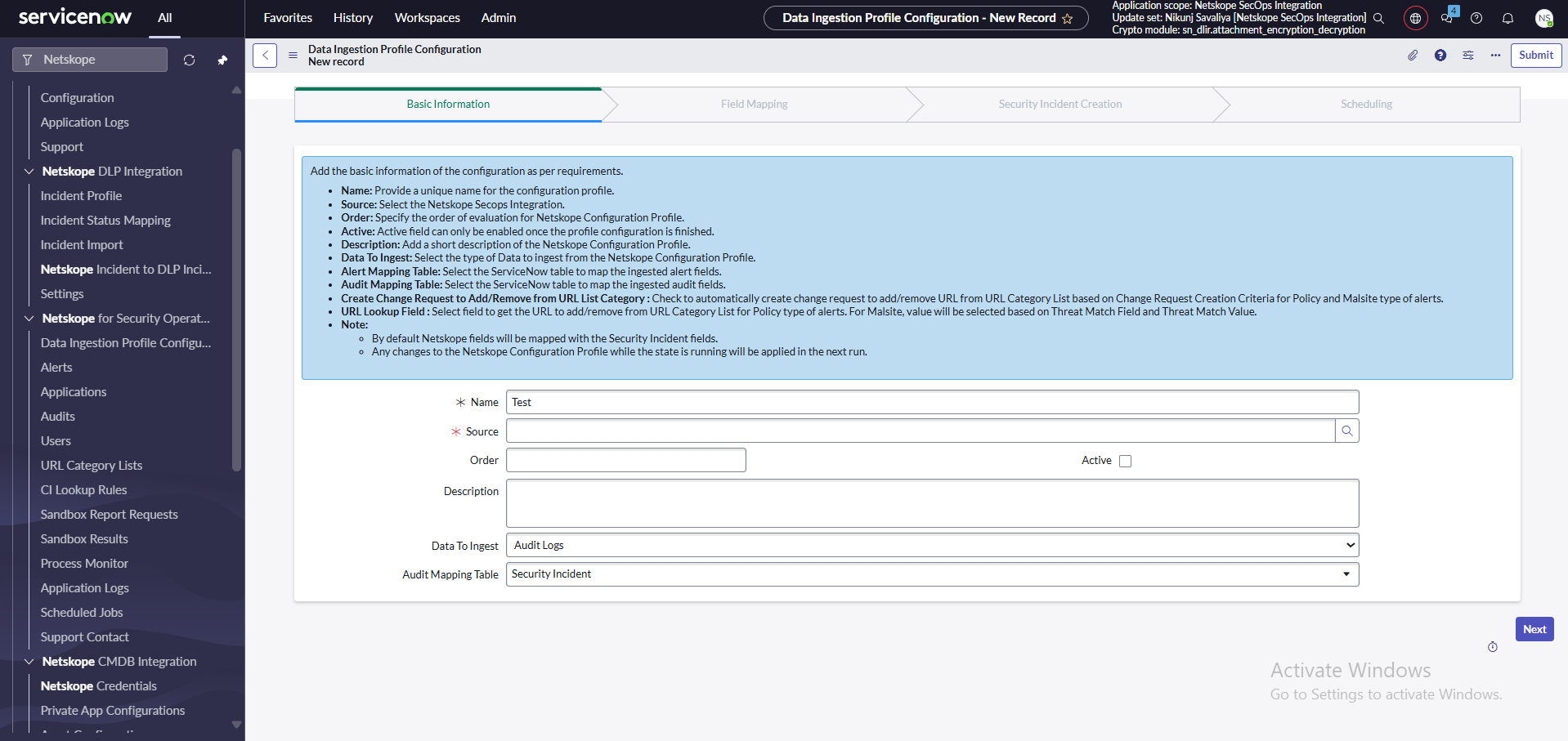
Task: Click the Name input field
Action: click(933, 402)
